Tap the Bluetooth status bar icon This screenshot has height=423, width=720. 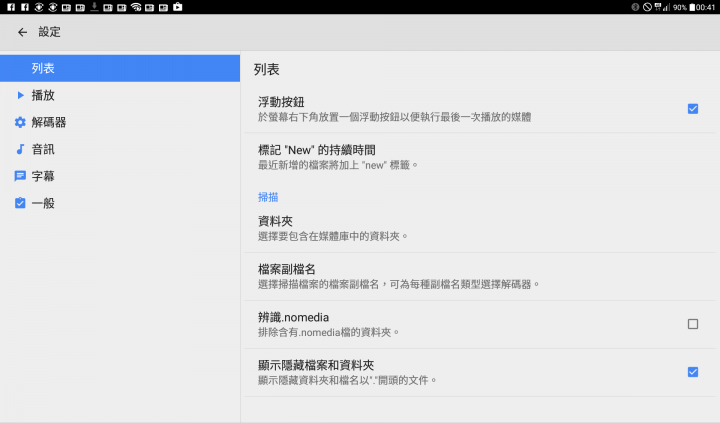(x=635, y=7)
